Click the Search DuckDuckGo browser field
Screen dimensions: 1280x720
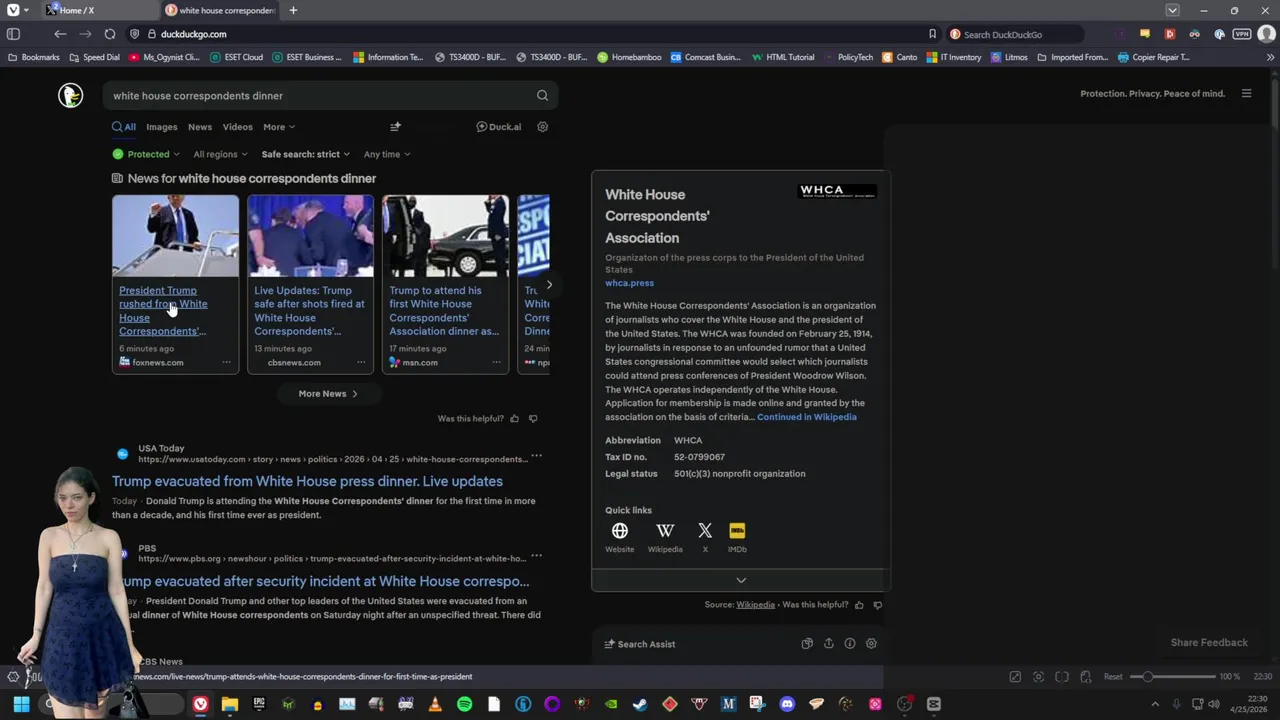pyautogui.click(x=1015, y=34)
